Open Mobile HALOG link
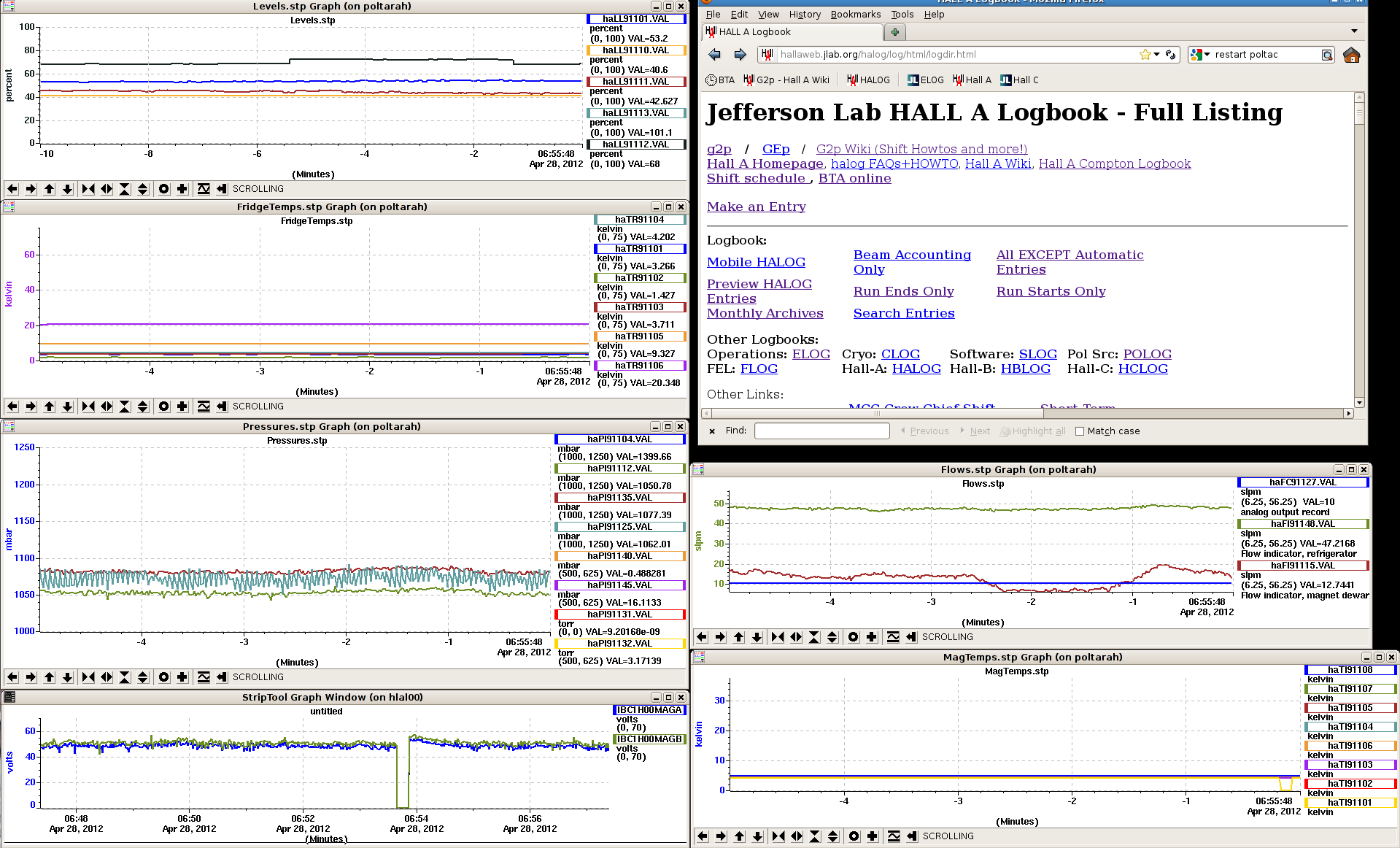This screenshot has height=848, width=1400. 756,263
